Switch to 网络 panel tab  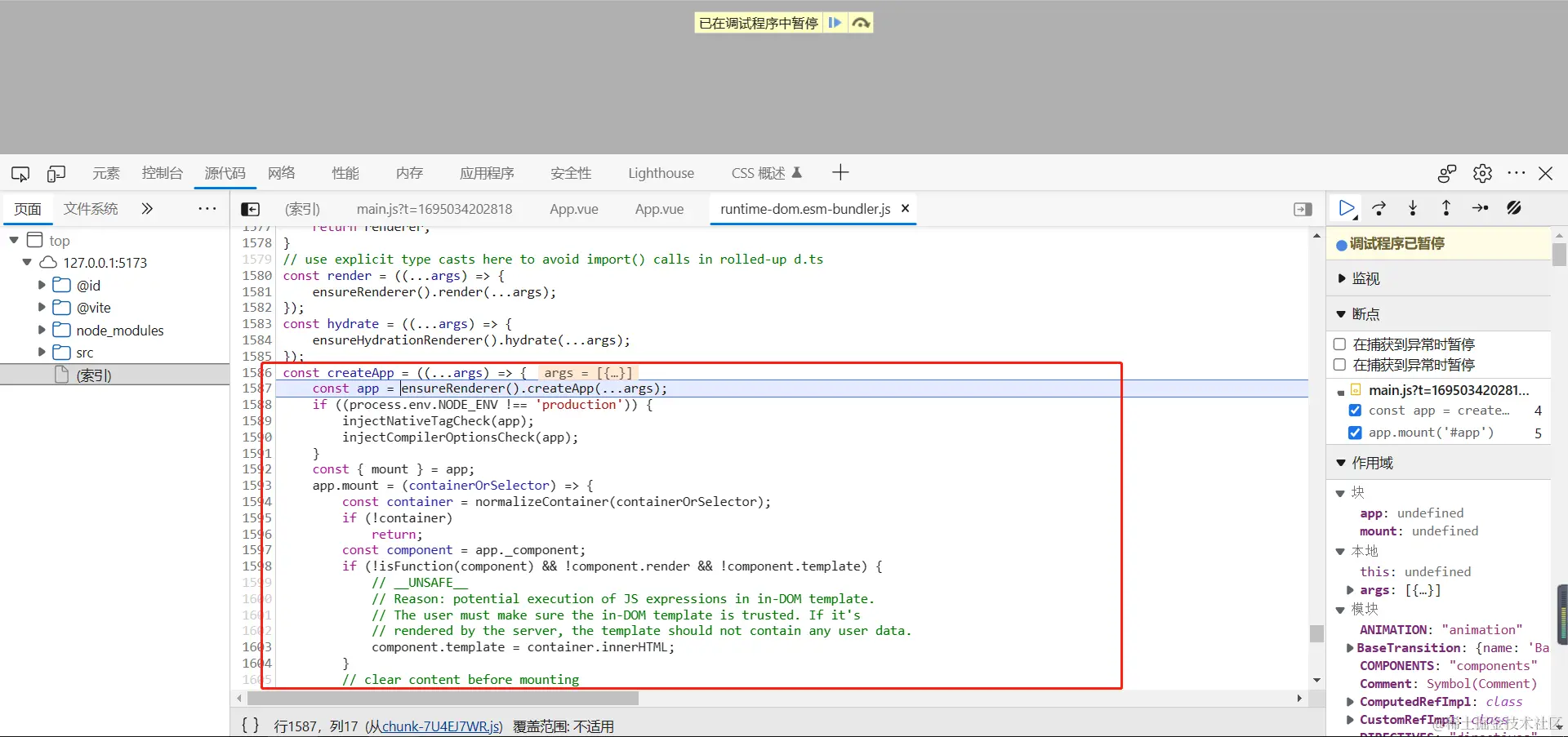(282, 173)
